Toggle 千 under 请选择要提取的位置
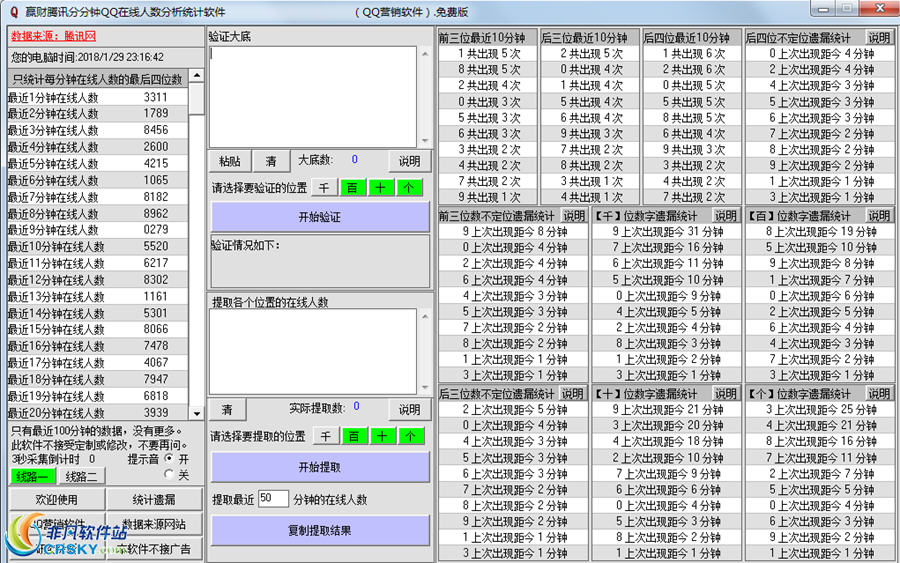The image size is (900, 563). pyautogui.click(x=325, y=436)
